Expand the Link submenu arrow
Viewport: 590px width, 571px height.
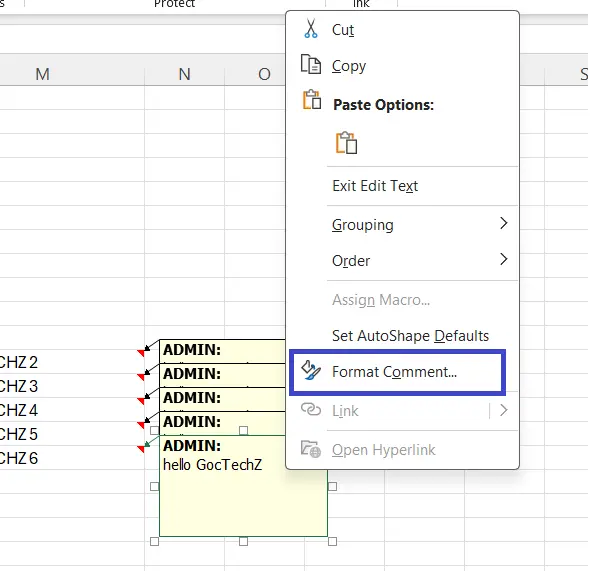504,410
